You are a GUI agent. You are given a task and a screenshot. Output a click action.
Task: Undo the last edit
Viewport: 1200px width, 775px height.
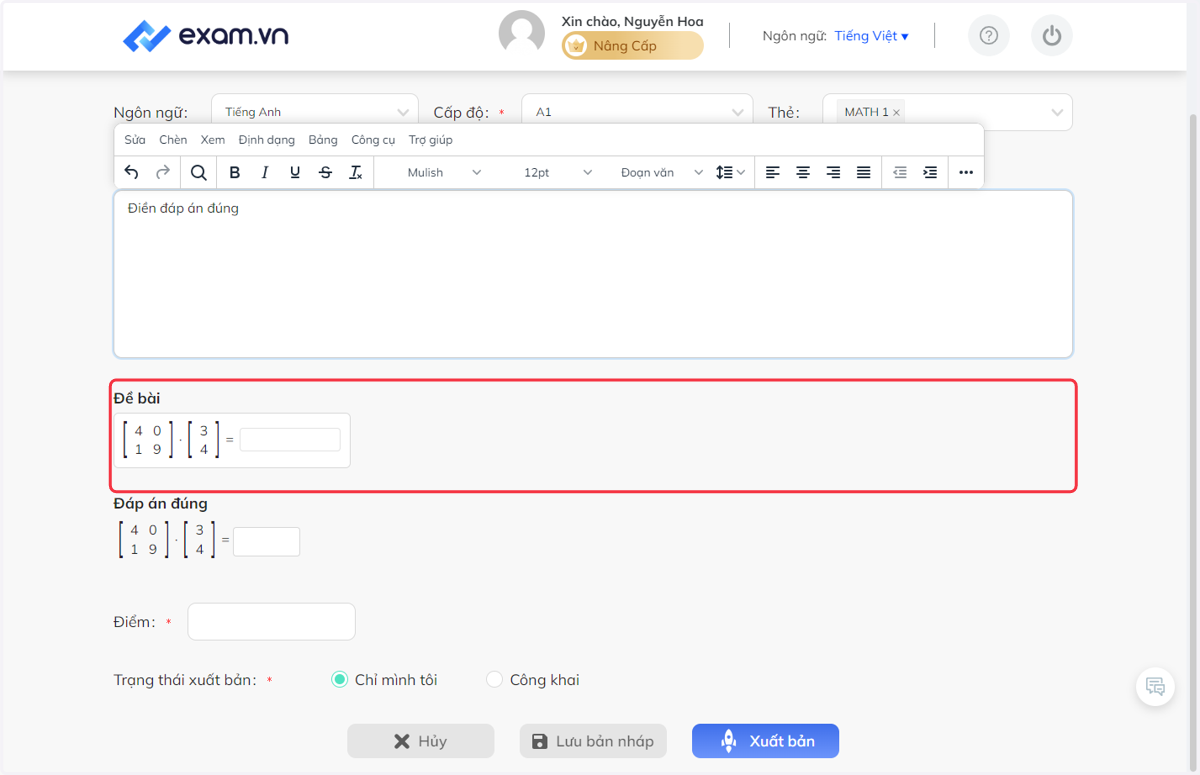pos(132,173)
